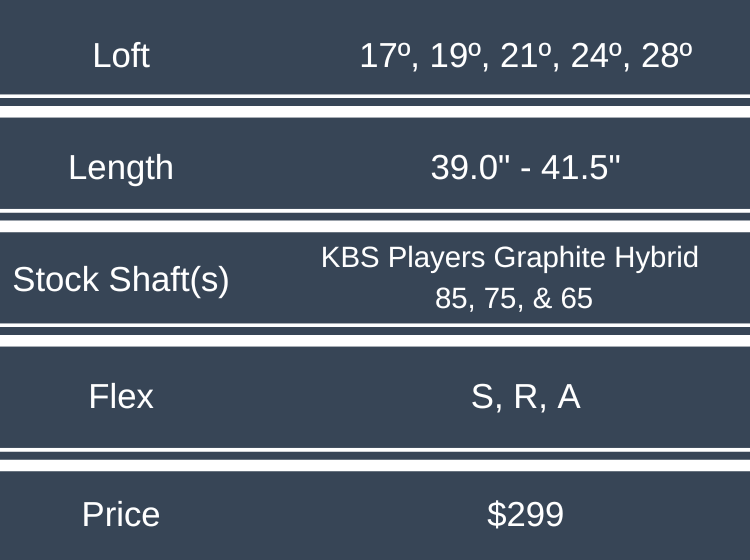Image resolution: width=750 pixels, height=560 pixels.
Task: Click the Length row label
Action: pos(121,167)
